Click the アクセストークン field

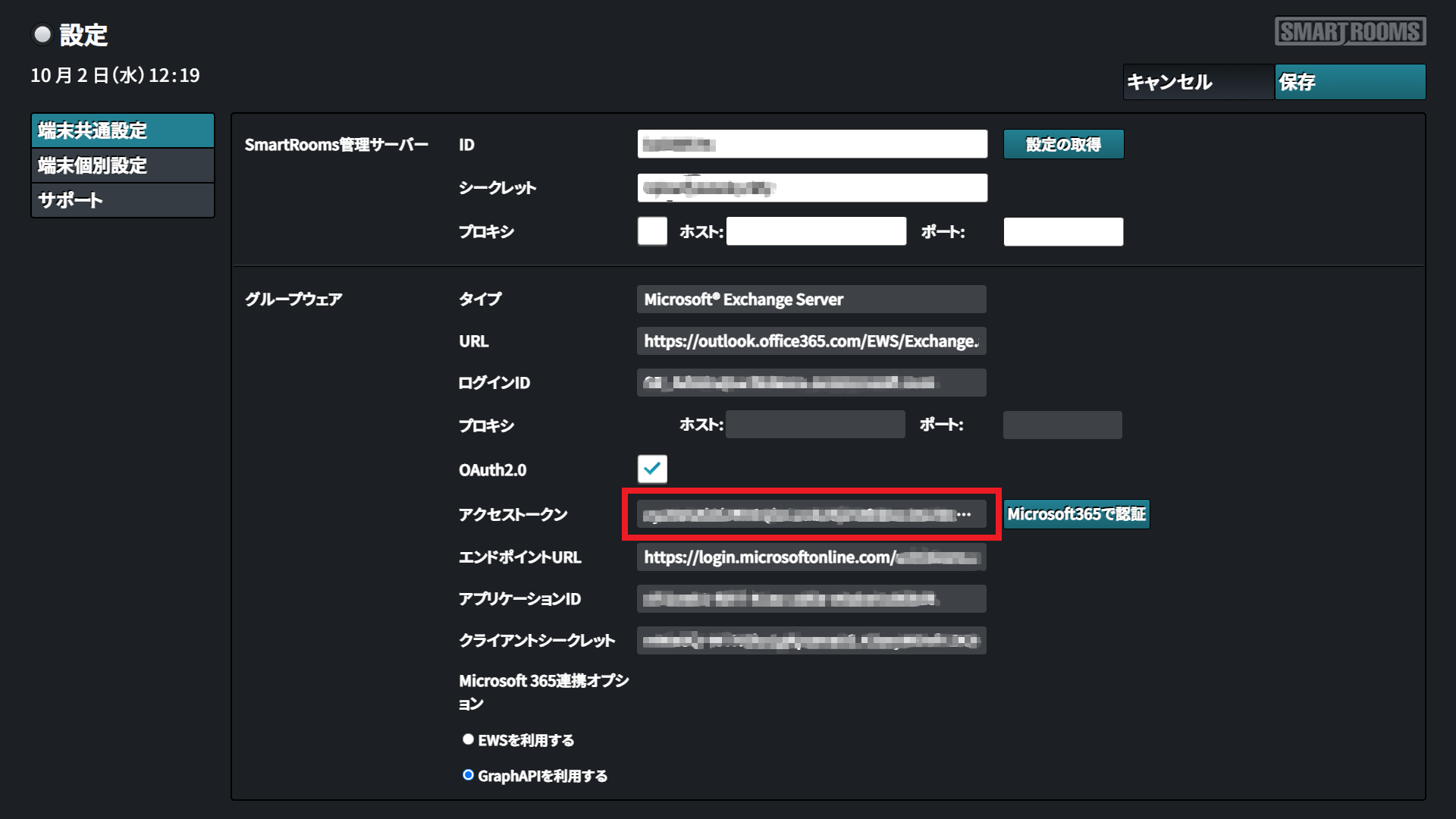811,514
